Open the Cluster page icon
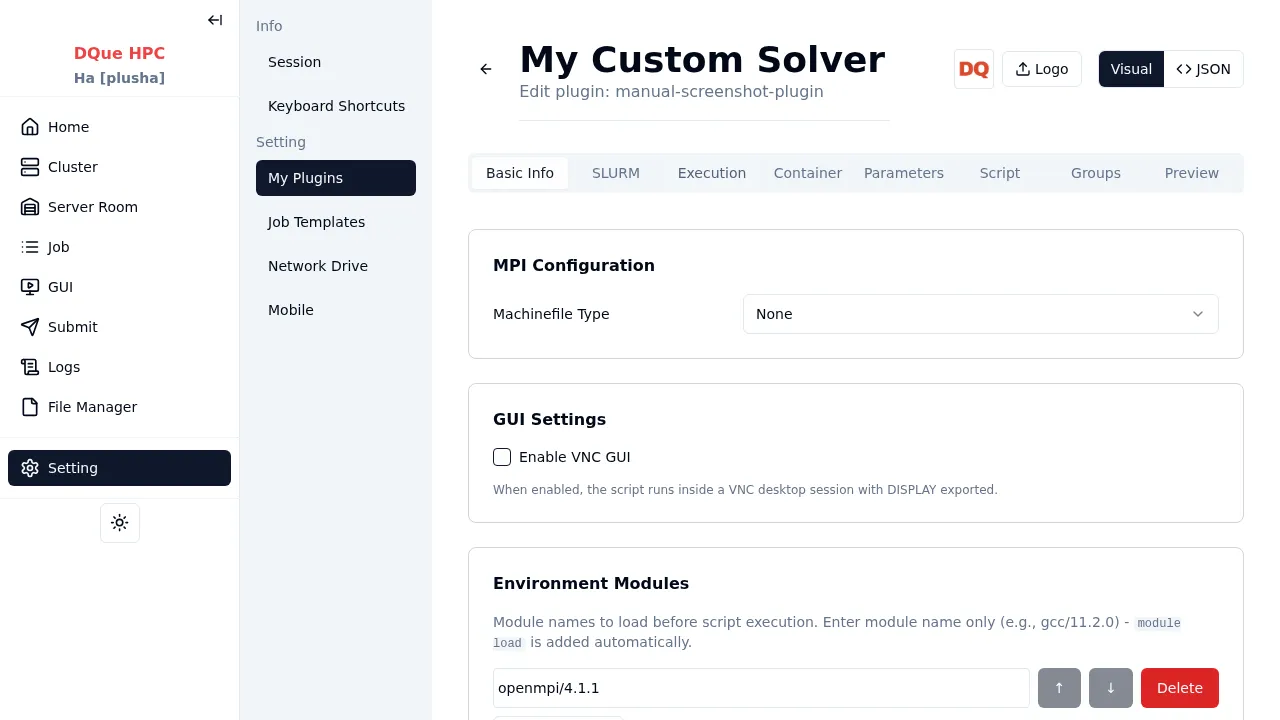 [x=30, y=167]
